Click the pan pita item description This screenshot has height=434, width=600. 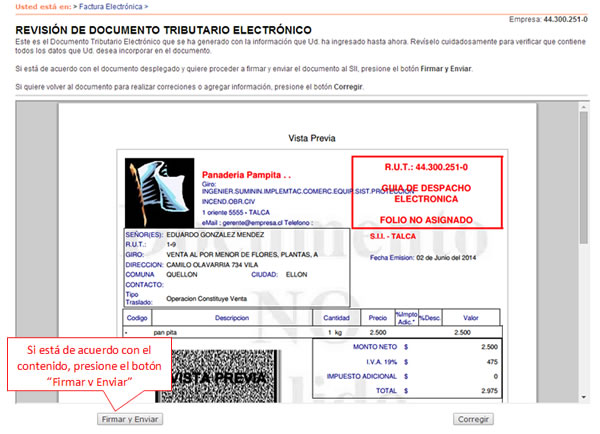click(x=165, y=333)
